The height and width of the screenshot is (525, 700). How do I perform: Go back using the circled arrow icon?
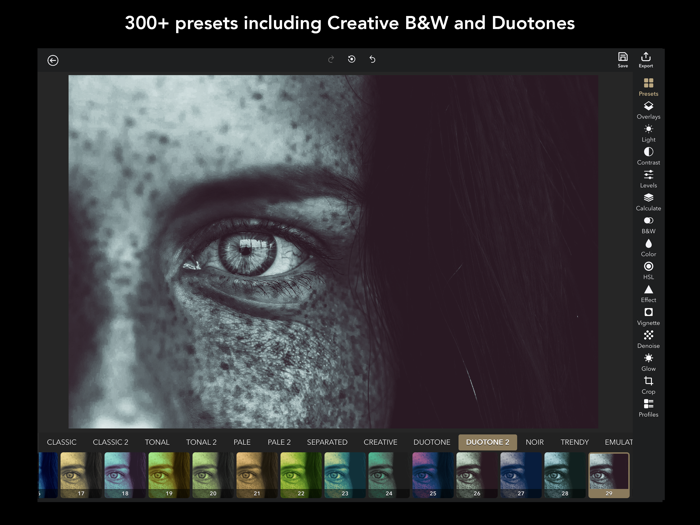(53, 60)
